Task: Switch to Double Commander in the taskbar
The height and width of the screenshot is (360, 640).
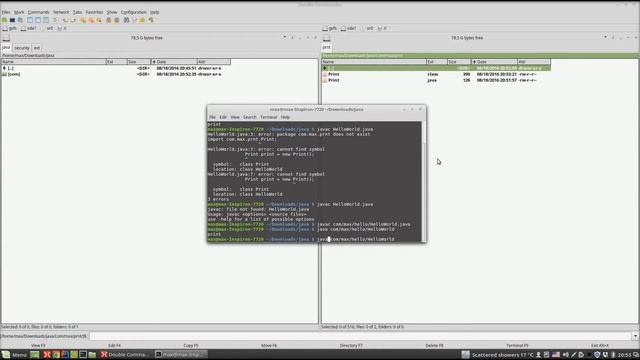Action: tap(126, 355)
